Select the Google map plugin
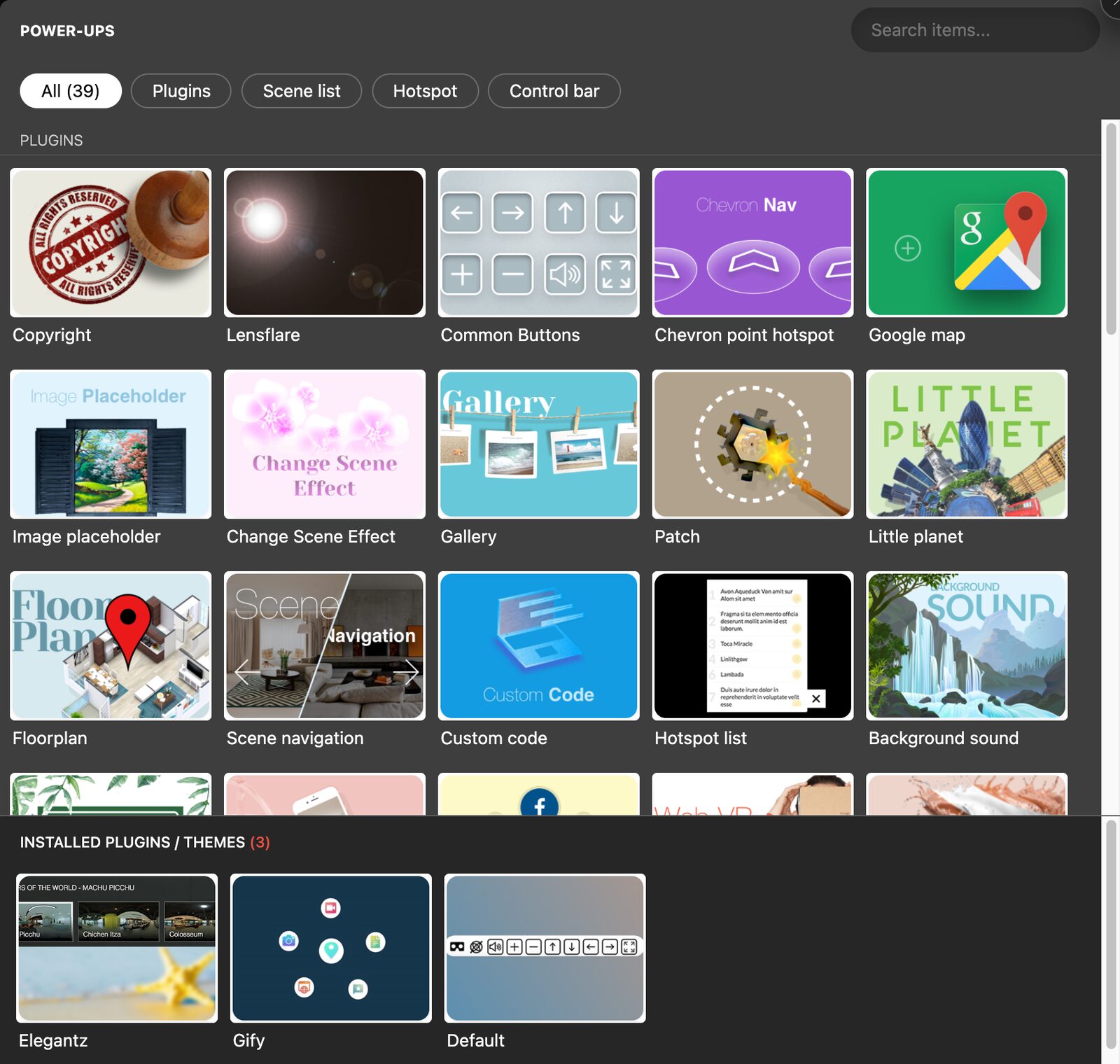This screenshot has height=1064, width=1120. (x=967, y=243)
